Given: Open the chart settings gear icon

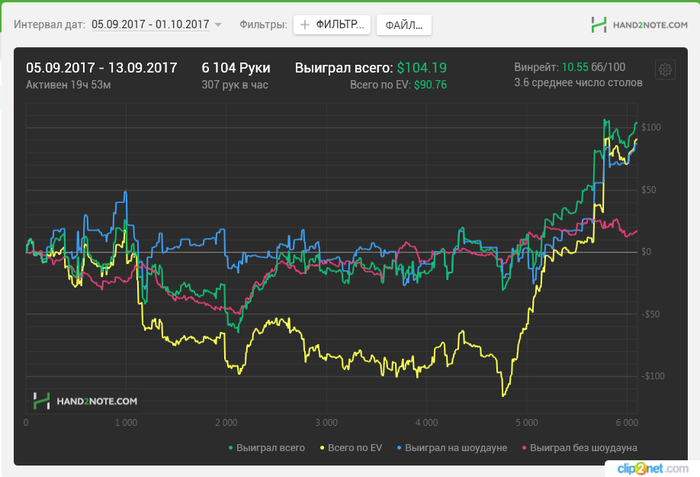Looking at the screenshot, I should point(665,70).
